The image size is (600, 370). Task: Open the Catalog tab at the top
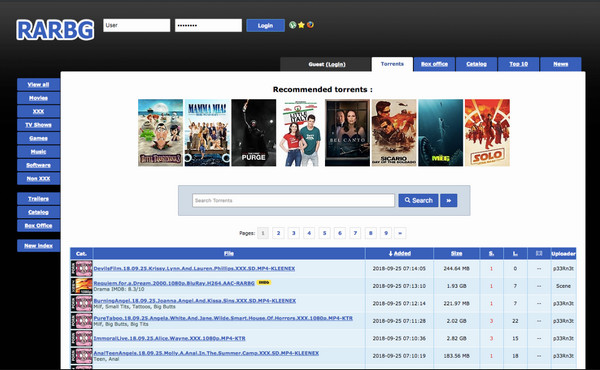tap(476, 64)
